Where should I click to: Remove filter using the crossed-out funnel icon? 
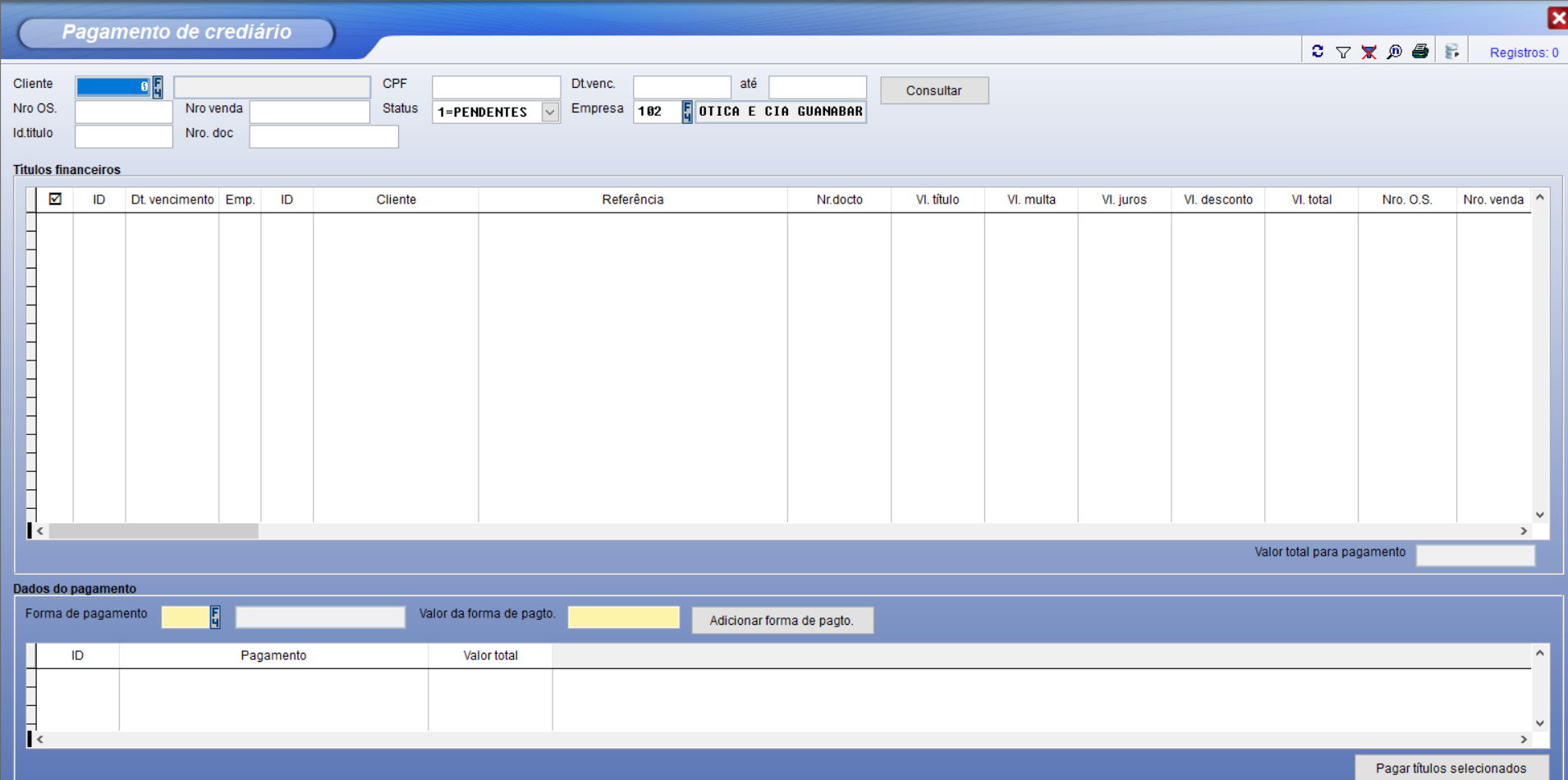click(x=1369, y=53)
